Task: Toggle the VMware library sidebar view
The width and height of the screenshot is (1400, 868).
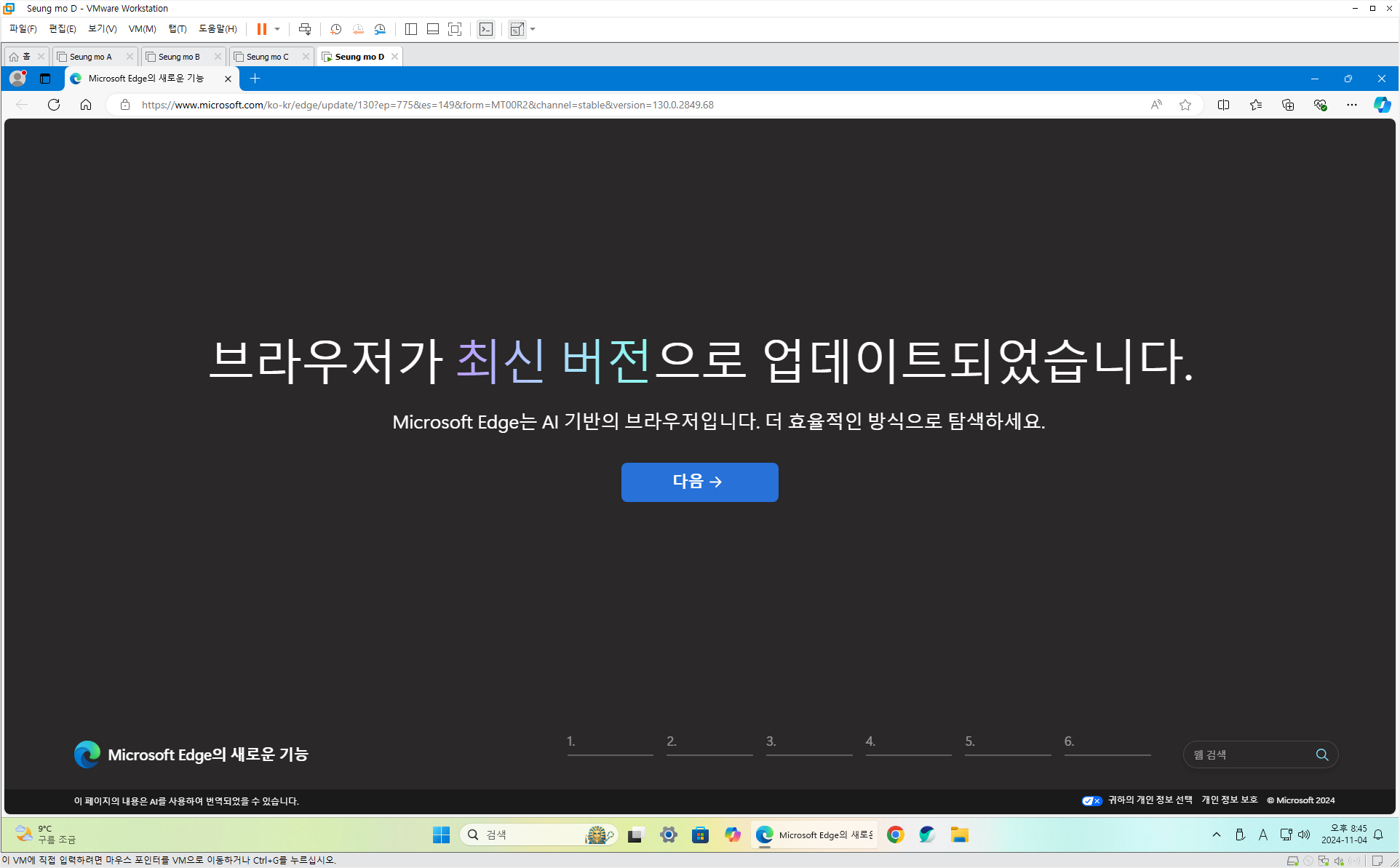Action: (411, 29)
